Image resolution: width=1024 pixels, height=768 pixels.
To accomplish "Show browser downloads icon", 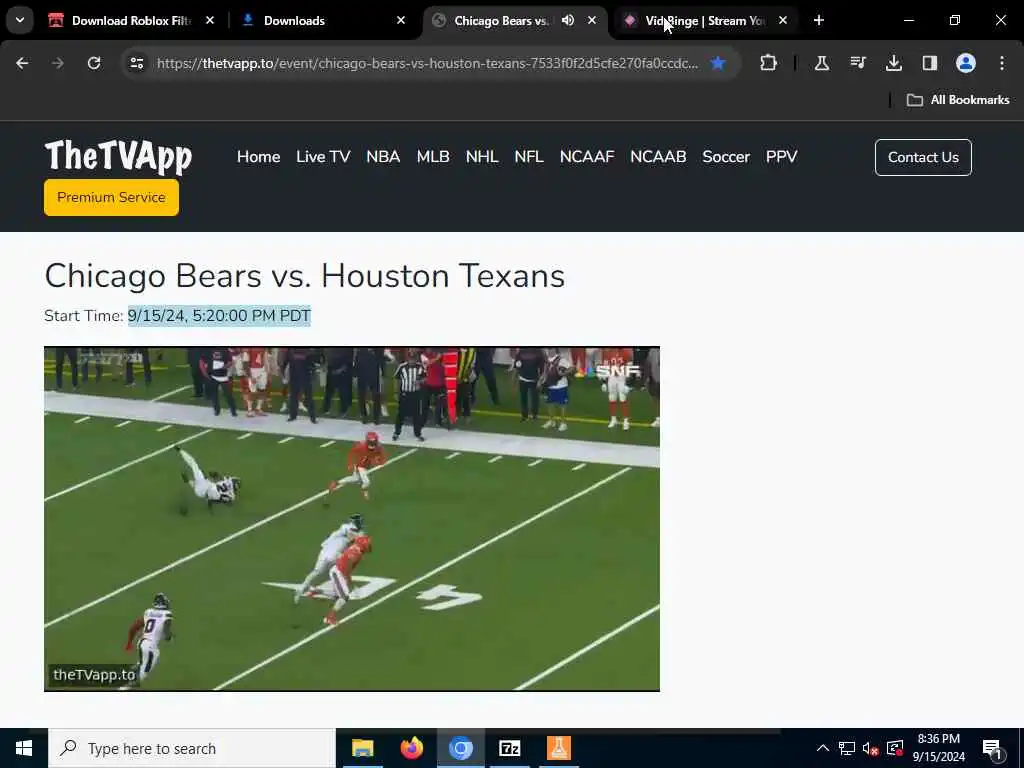I will [893, 63].
